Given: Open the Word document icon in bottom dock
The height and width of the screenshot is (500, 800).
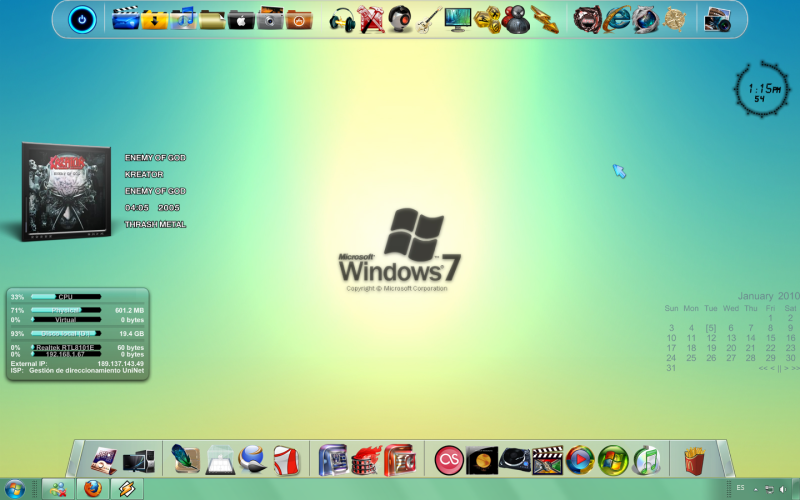Looking at the screenshot, I should click(333, 459).
